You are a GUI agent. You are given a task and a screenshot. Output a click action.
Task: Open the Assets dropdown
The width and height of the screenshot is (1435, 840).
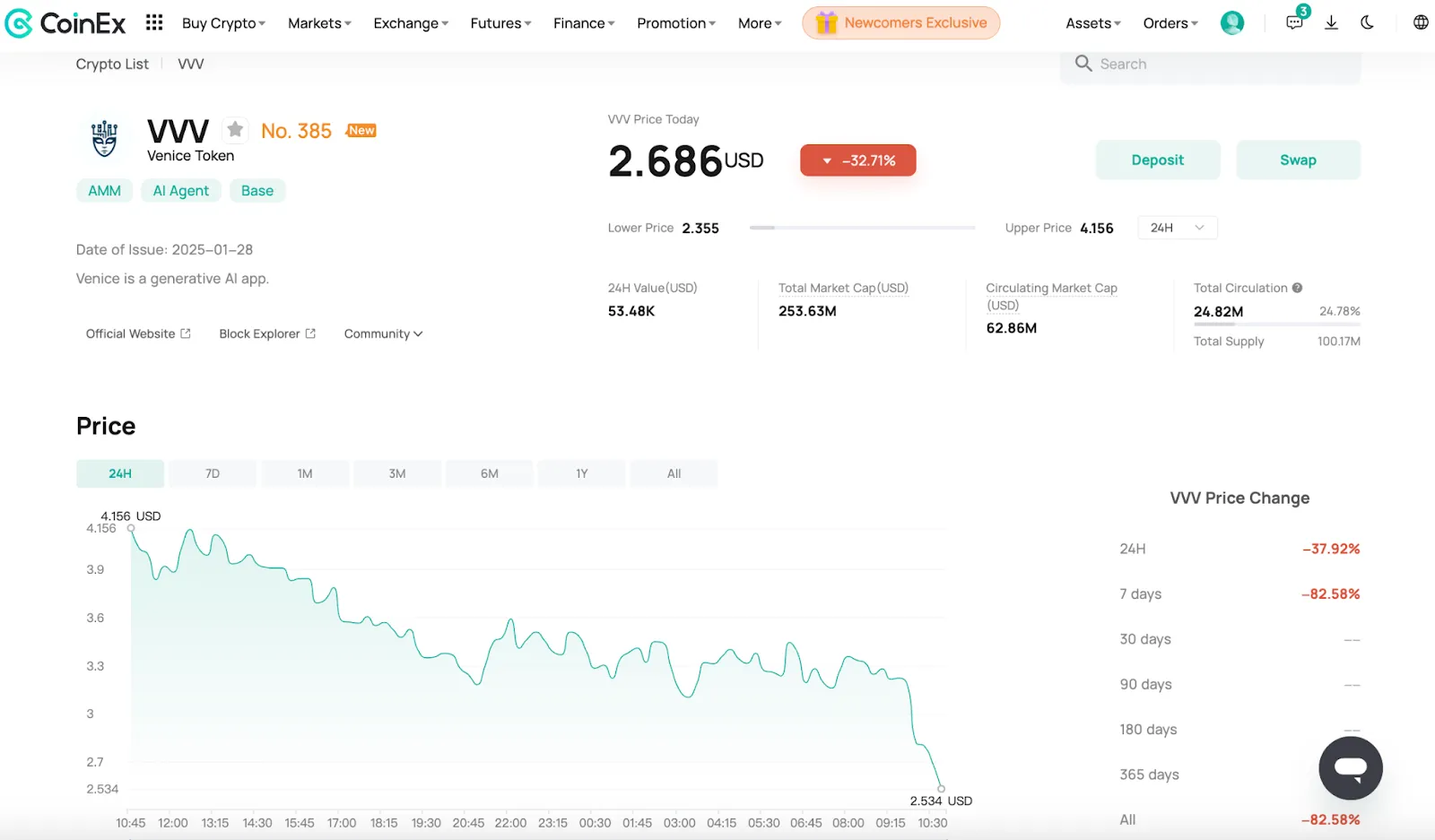click(1093, 23)
